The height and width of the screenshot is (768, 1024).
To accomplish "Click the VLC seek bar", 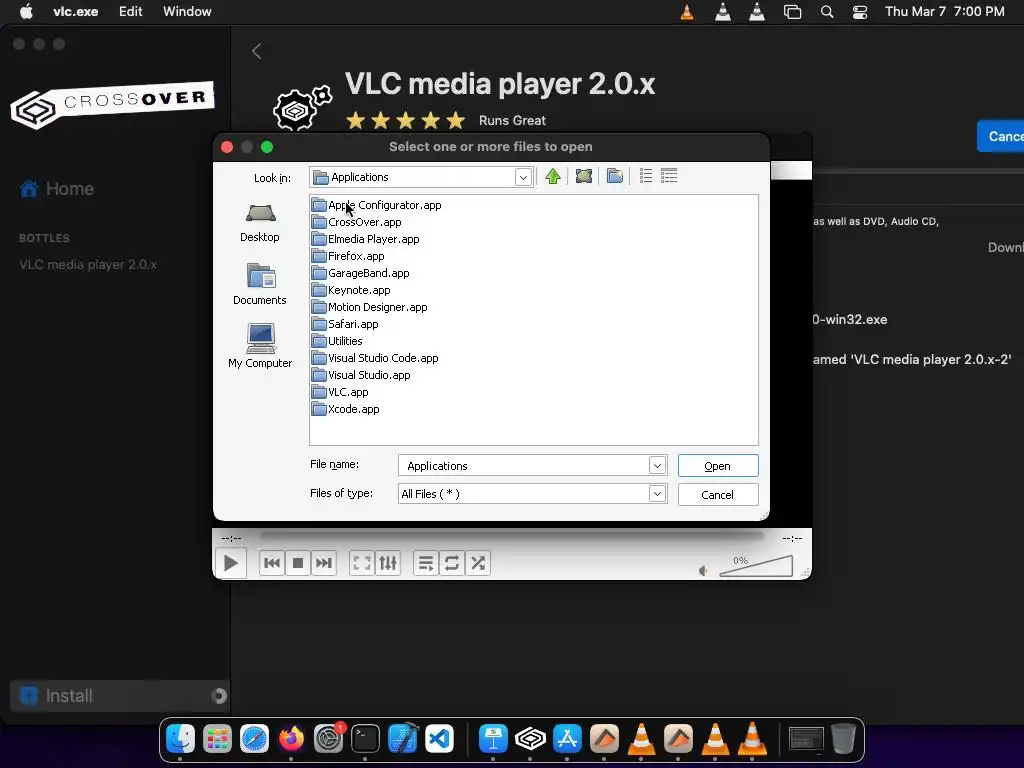I will [x=512, y=537].
